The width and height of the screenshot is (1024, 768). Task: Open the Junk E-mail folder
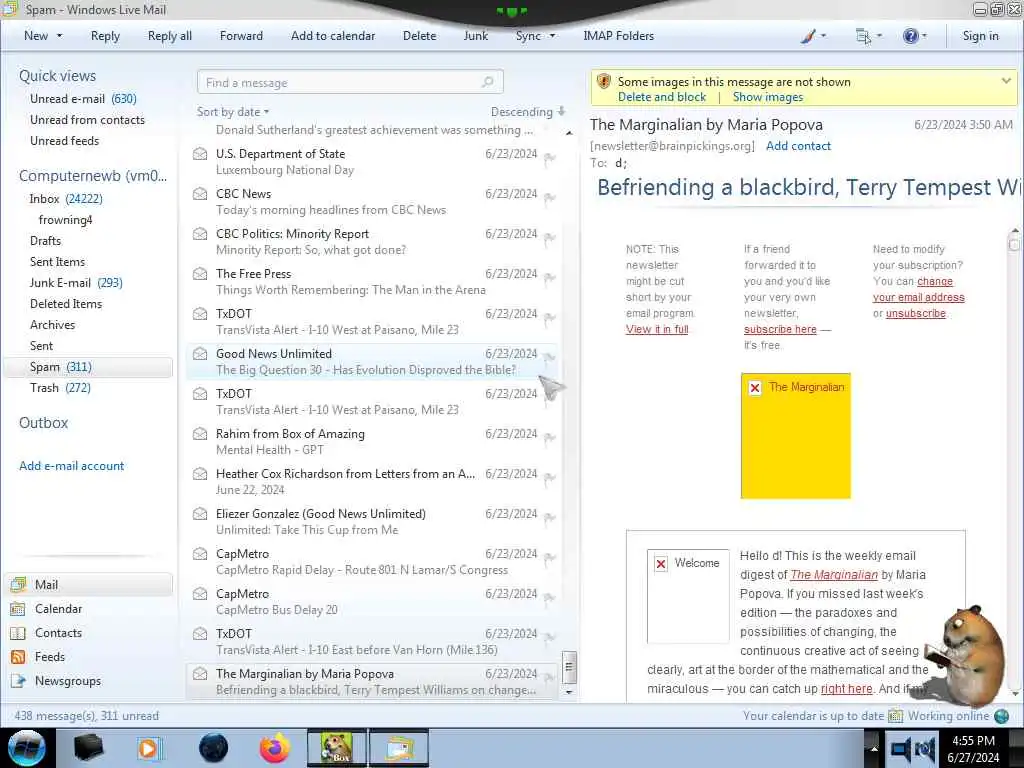point(76,283)
